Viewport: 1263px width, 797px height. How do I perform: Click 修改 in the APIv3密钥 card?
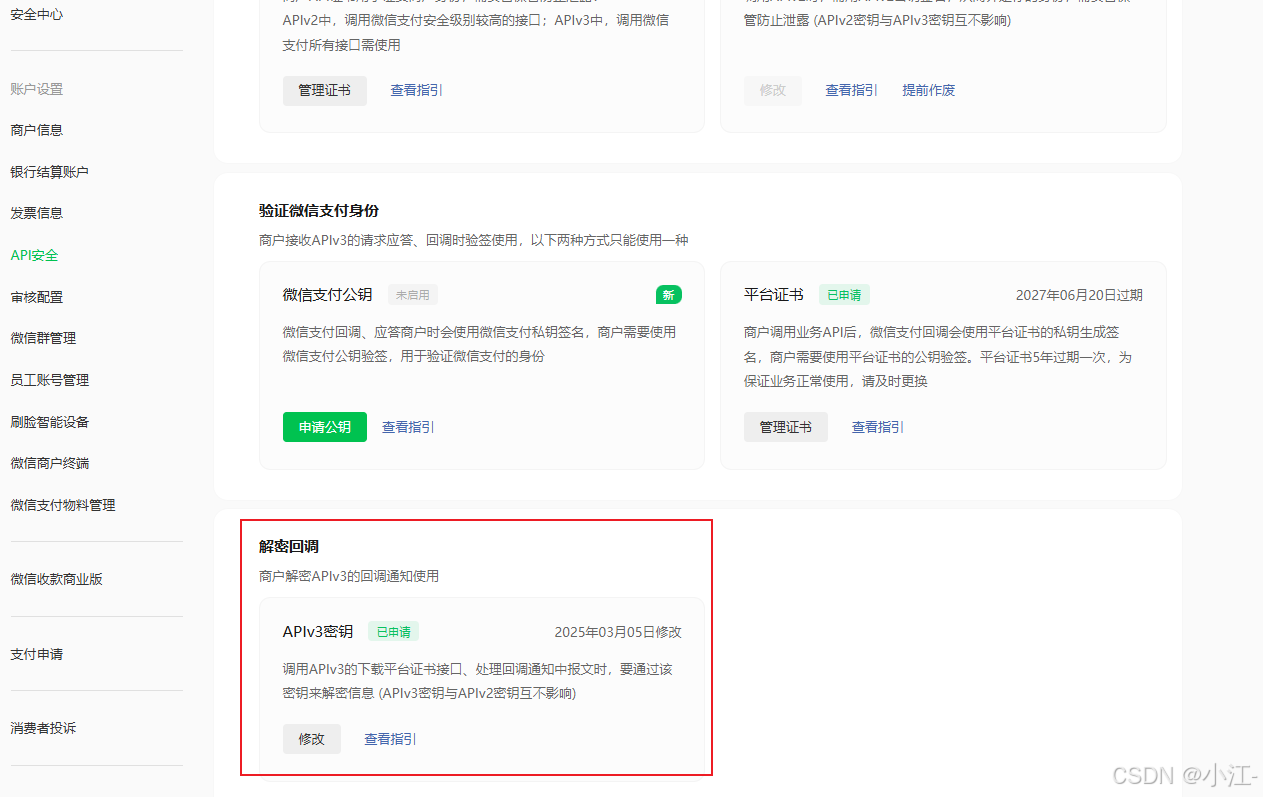(312, 739)
